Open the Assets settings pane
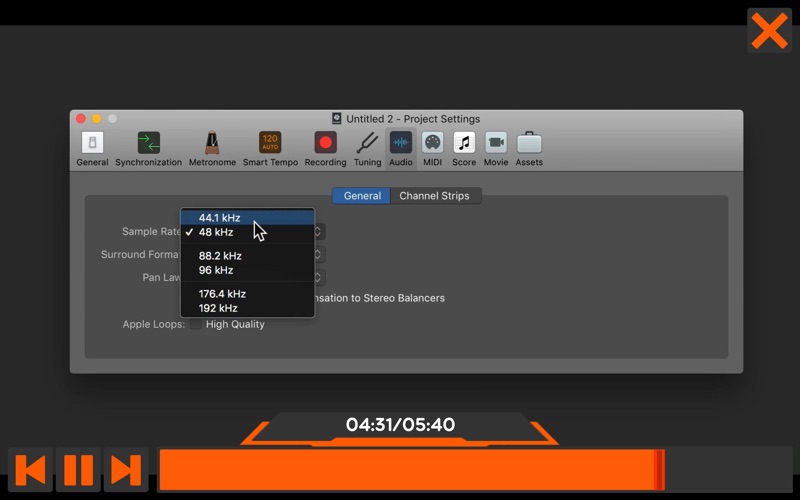The width and height of the screenshot is (800, 500). pos(529,149)
